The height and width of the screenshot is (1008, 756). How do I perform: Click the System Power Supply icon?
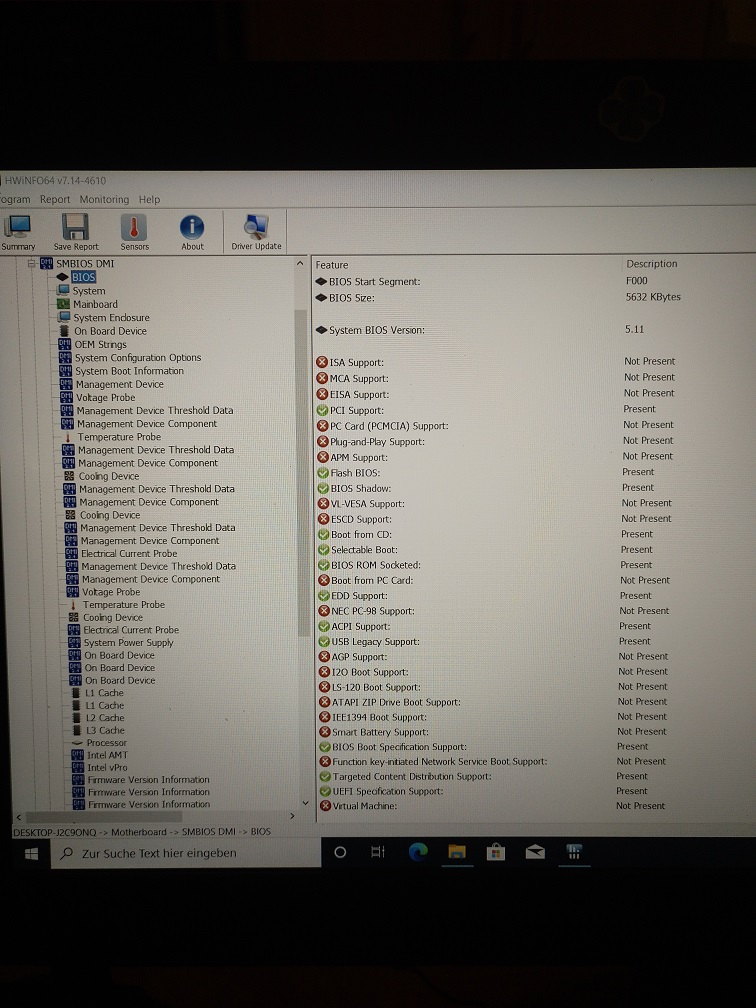(74, 643)
